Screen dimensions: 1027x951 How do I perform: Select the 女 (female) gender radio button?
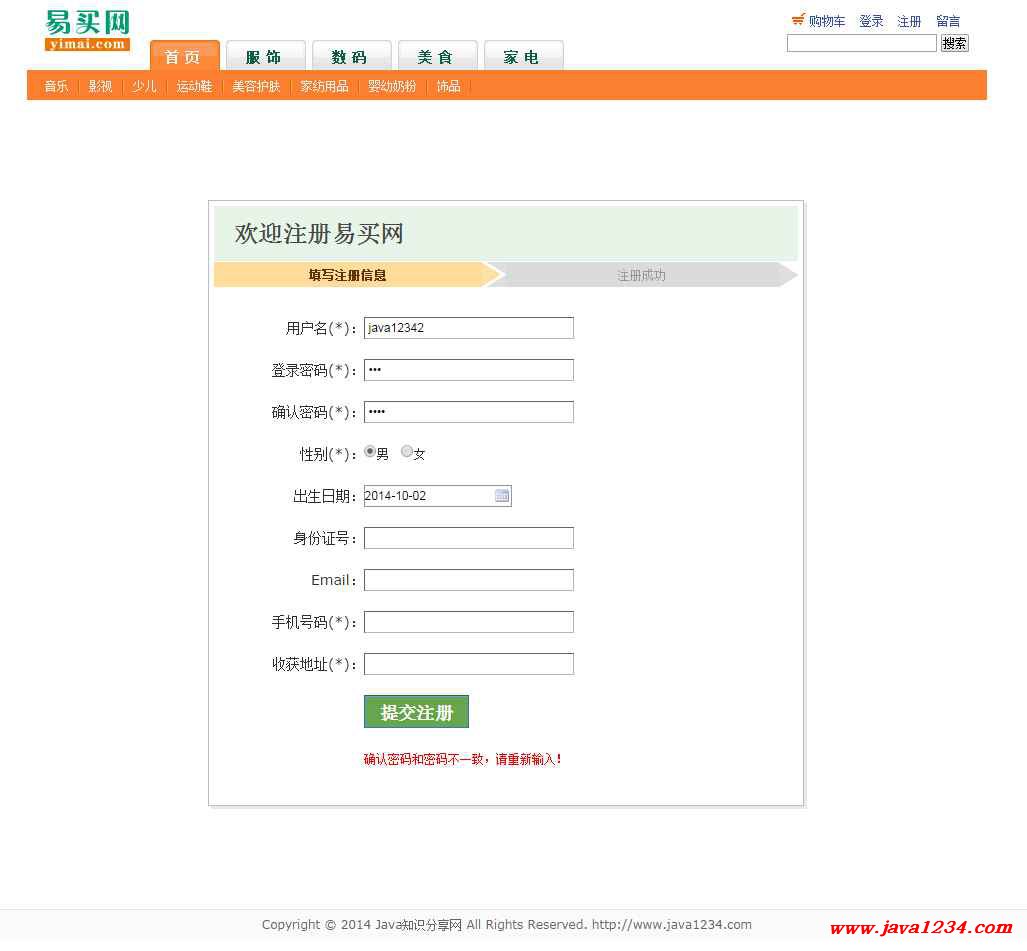[407, 452]
